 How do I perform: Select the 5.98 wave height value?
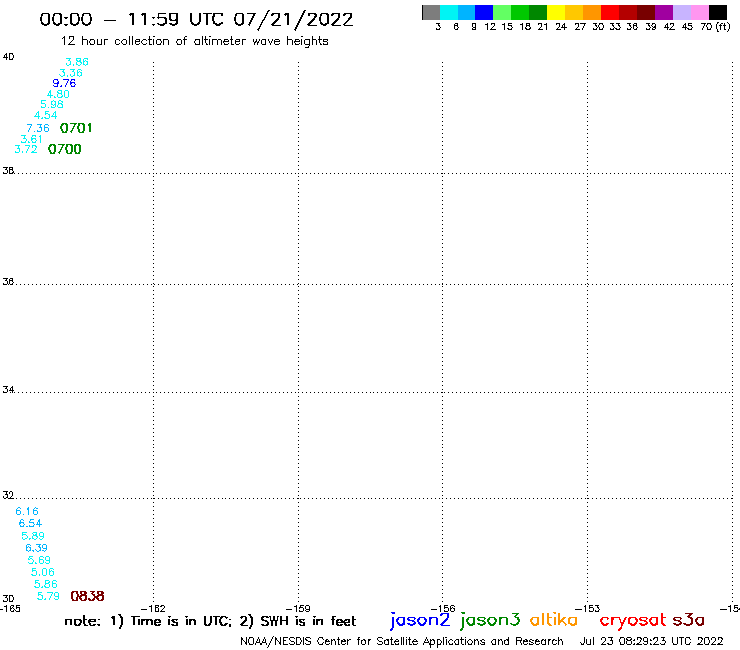click(52, 104)
